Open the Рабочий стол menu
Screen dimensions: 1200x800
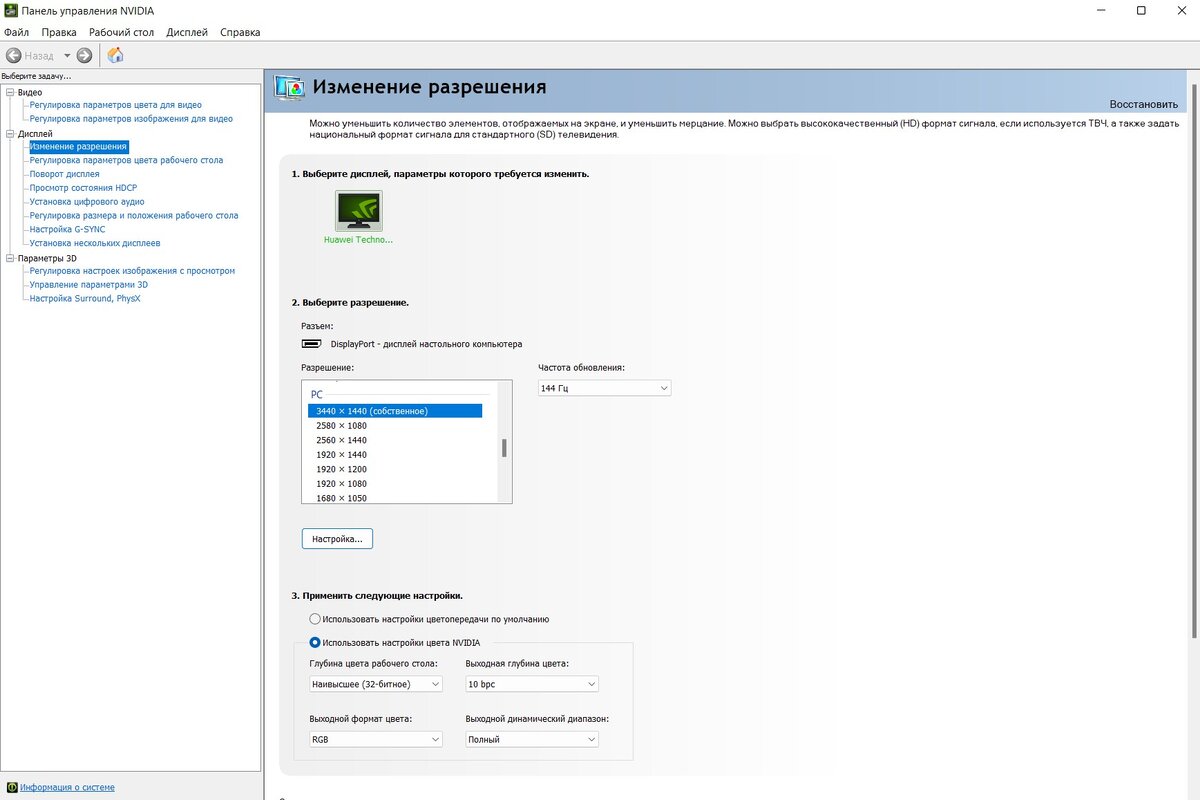[121, 32]
